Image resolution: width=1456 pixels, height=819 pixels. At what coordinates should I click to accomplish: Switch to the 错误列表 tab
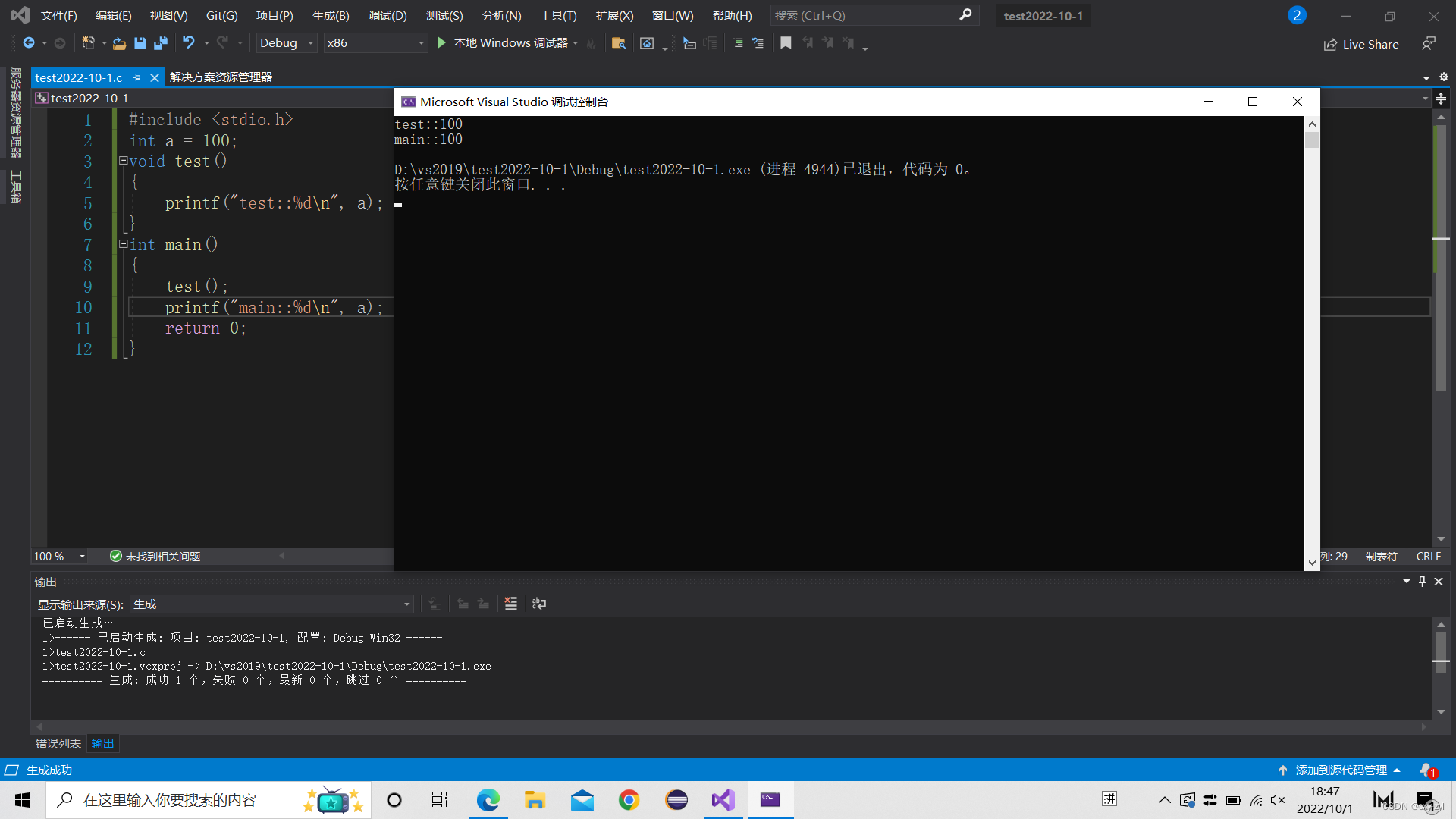pyautogui.click(x=58, y=743)
